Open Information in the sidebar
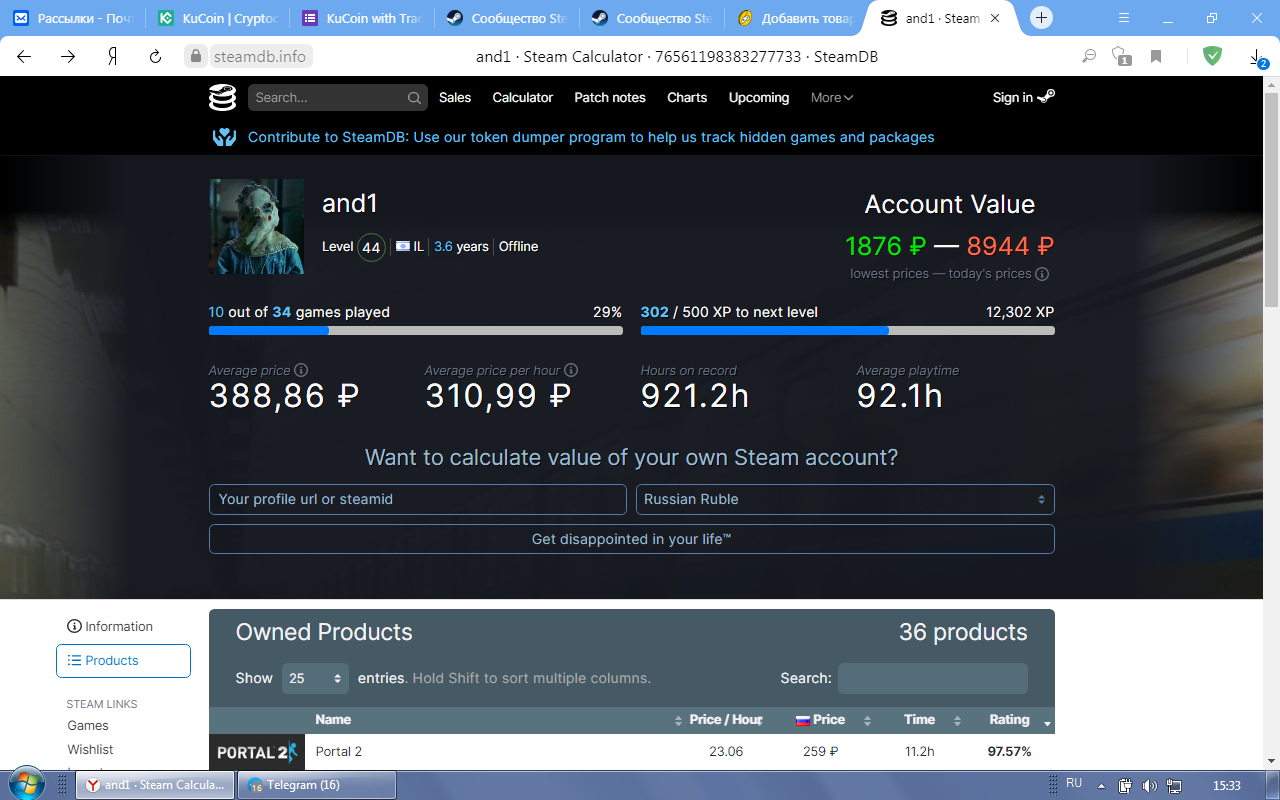The height and width of the screenshot is (800, 1280). (110, 627)
